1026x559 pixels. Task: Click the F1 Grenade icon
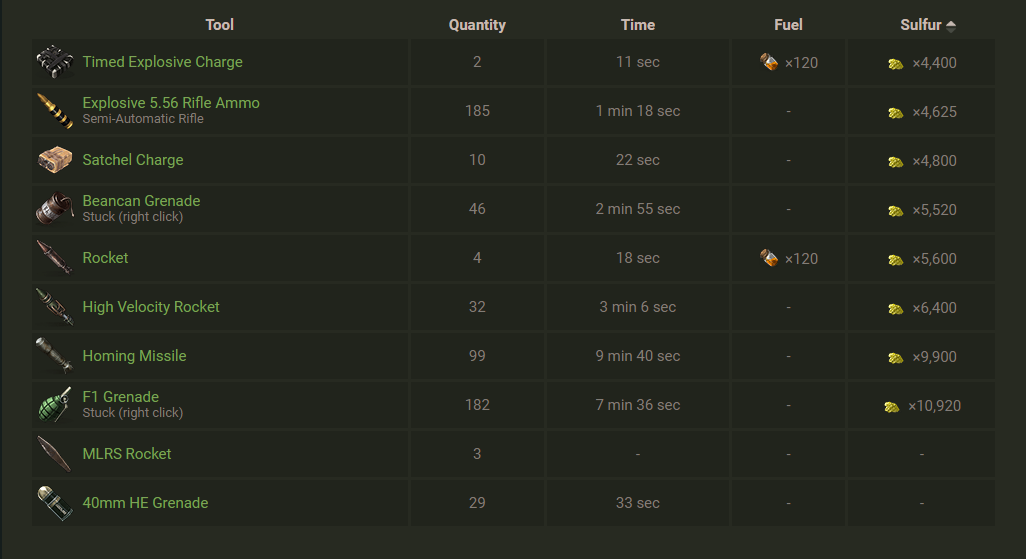click(55, 405)
